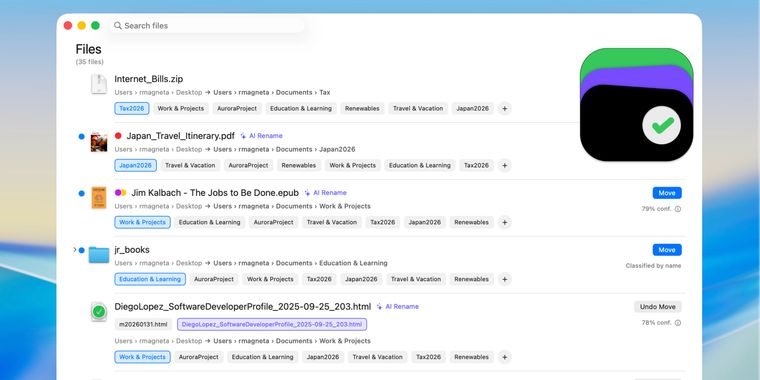
Task: Click the '(35 files)' count label
Action: pyautogui.click(x=90, y=62)
